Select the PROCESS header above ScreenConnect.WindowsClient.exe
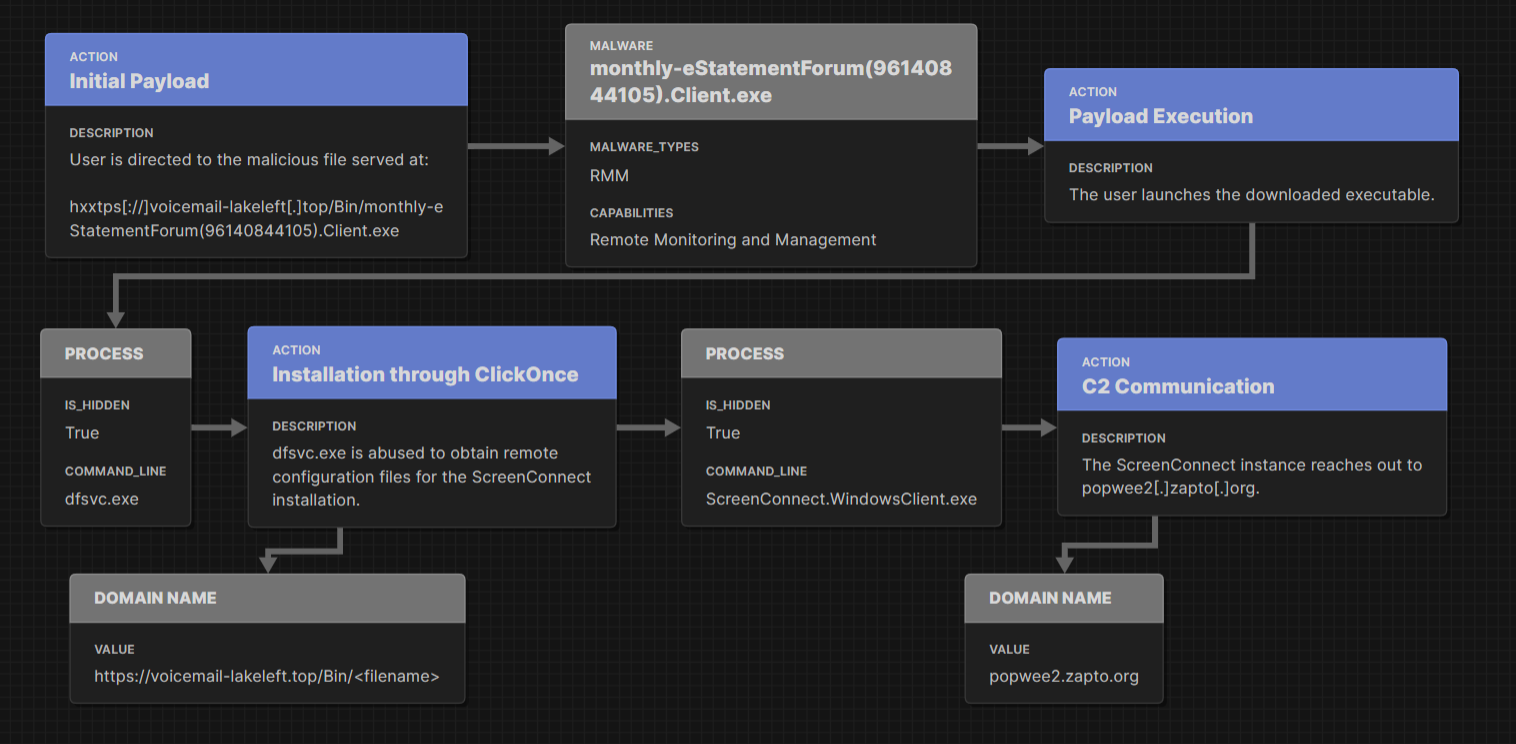1516x744 pixels. 745,353
